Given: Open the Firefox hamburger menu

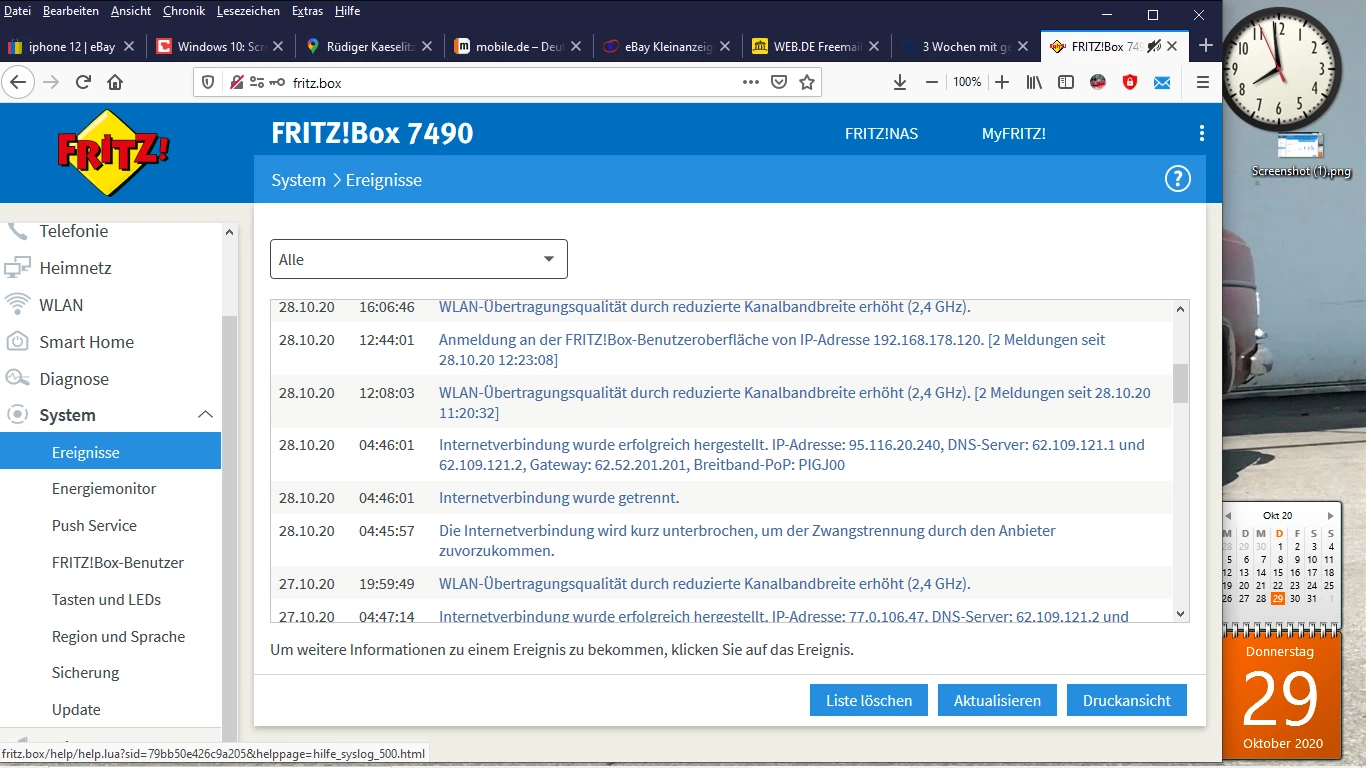Looking at the screenshot, I should point(1203,82).
